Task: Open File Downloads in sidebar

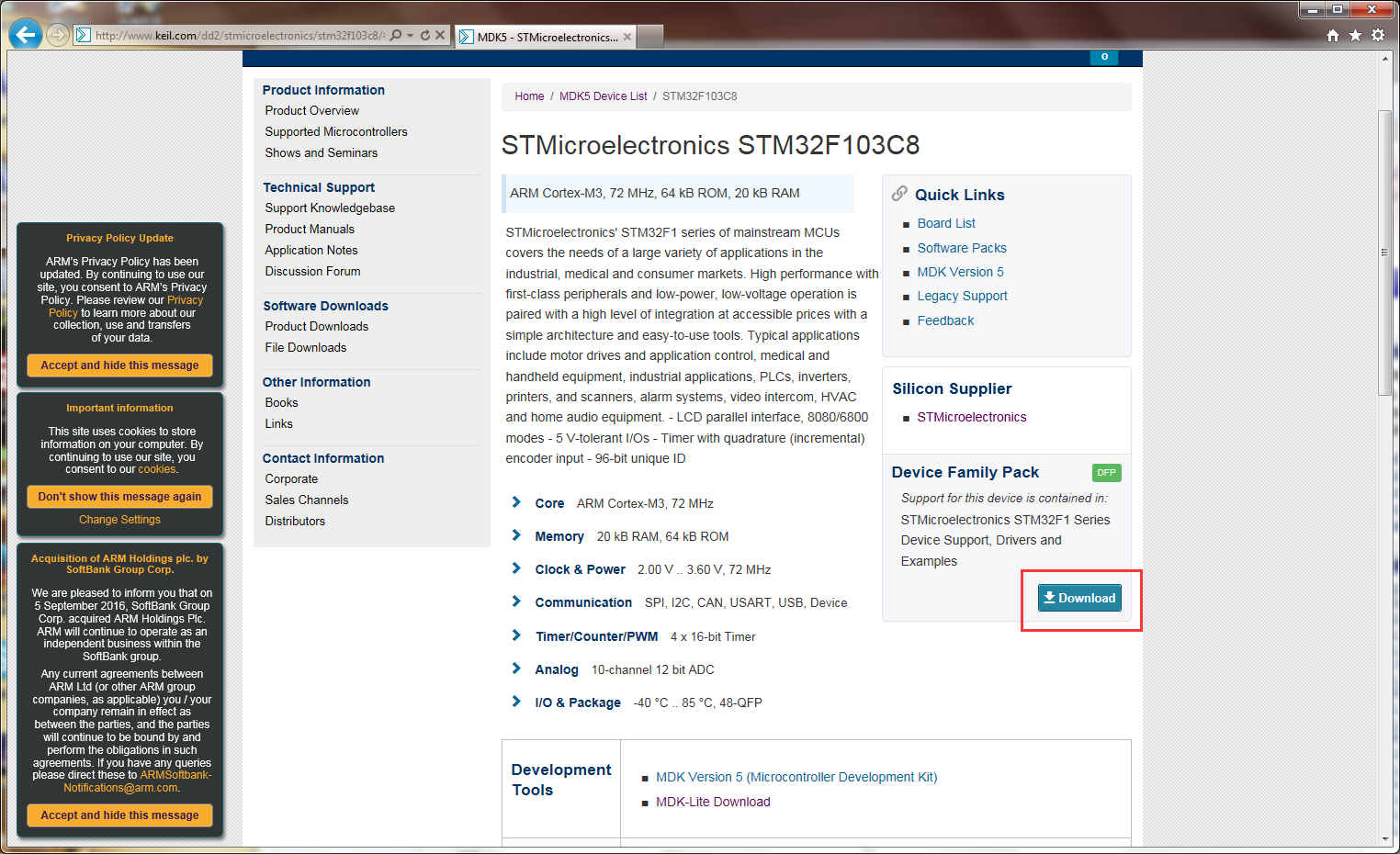Action: point(306,347)
